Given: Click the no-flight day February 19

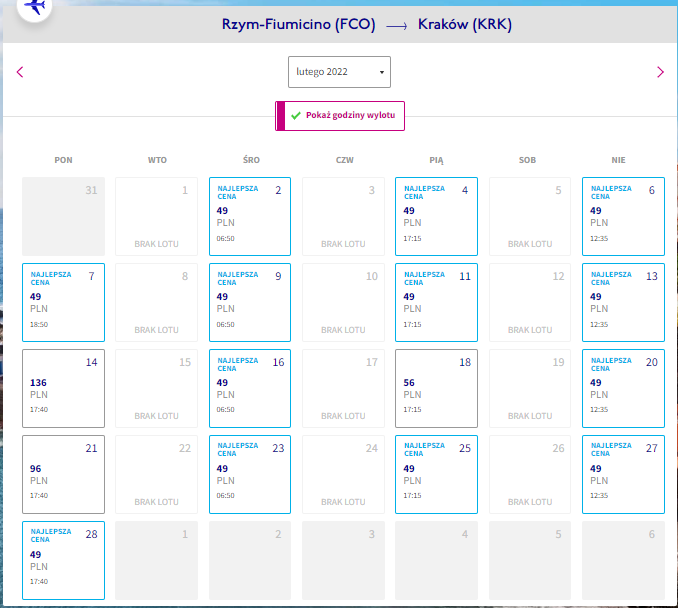Looking at the screenshot, I should click(x=530, y=388).
